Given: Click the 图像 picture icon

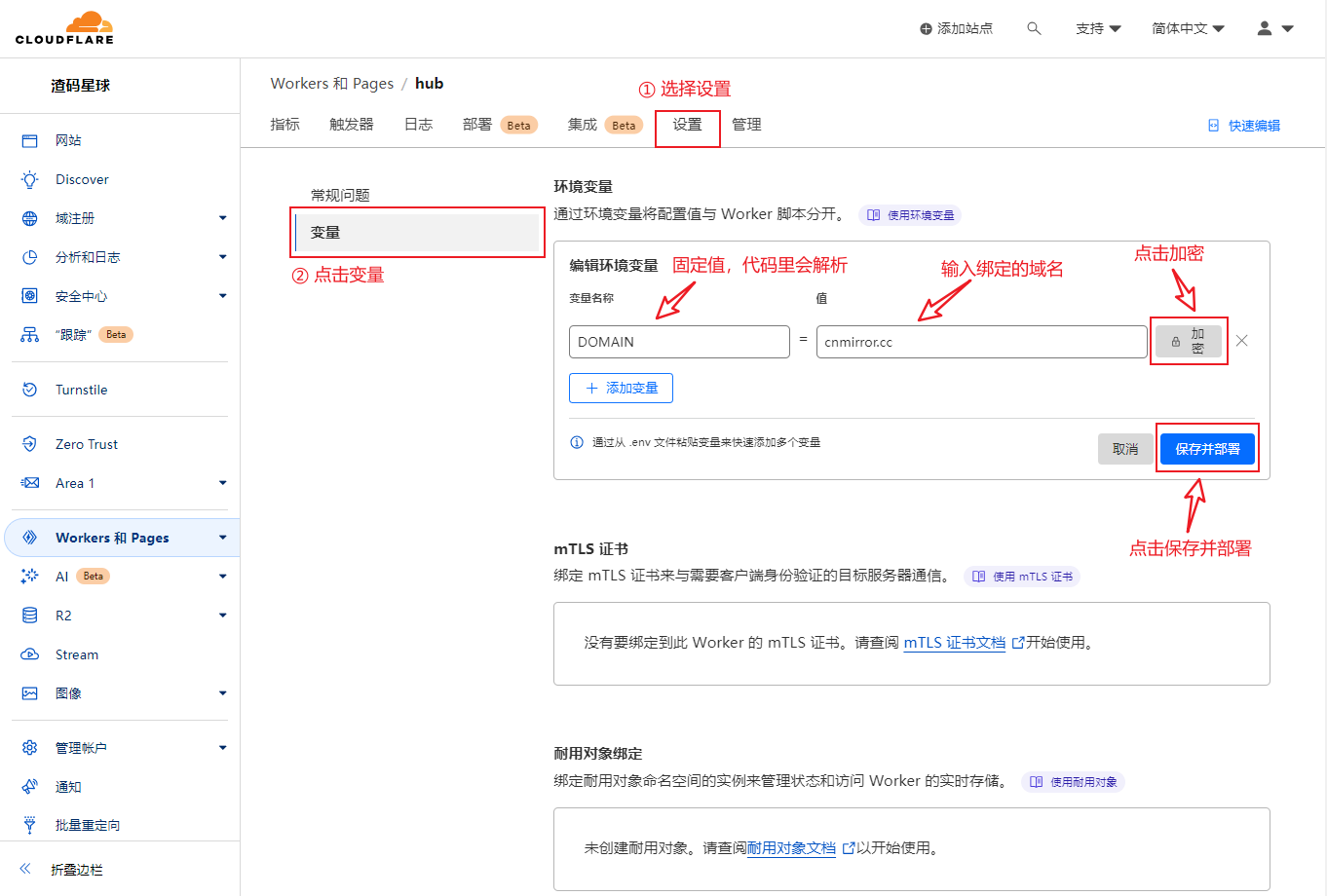Looking at the screenshot, I should click(x=30, y=693).
